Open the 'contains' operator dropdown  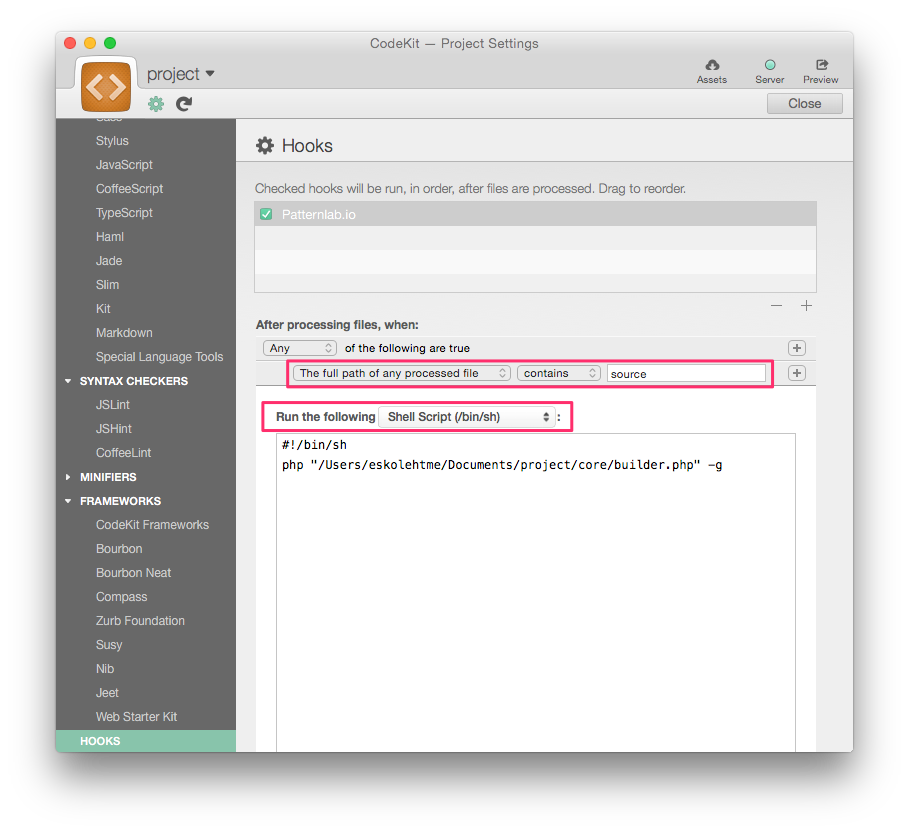559,373
